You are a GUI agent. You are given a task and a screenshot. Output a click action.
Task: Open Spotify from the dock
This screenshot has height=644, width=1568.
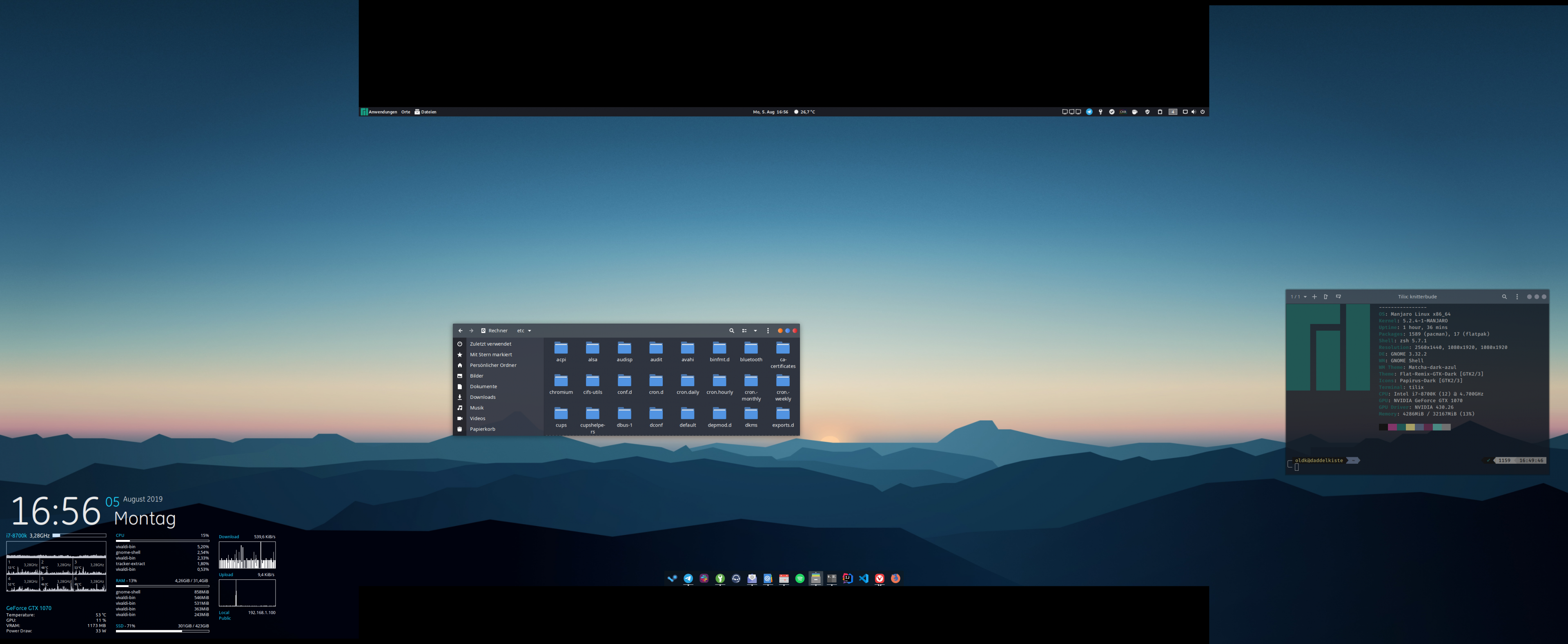coord(799,578)
